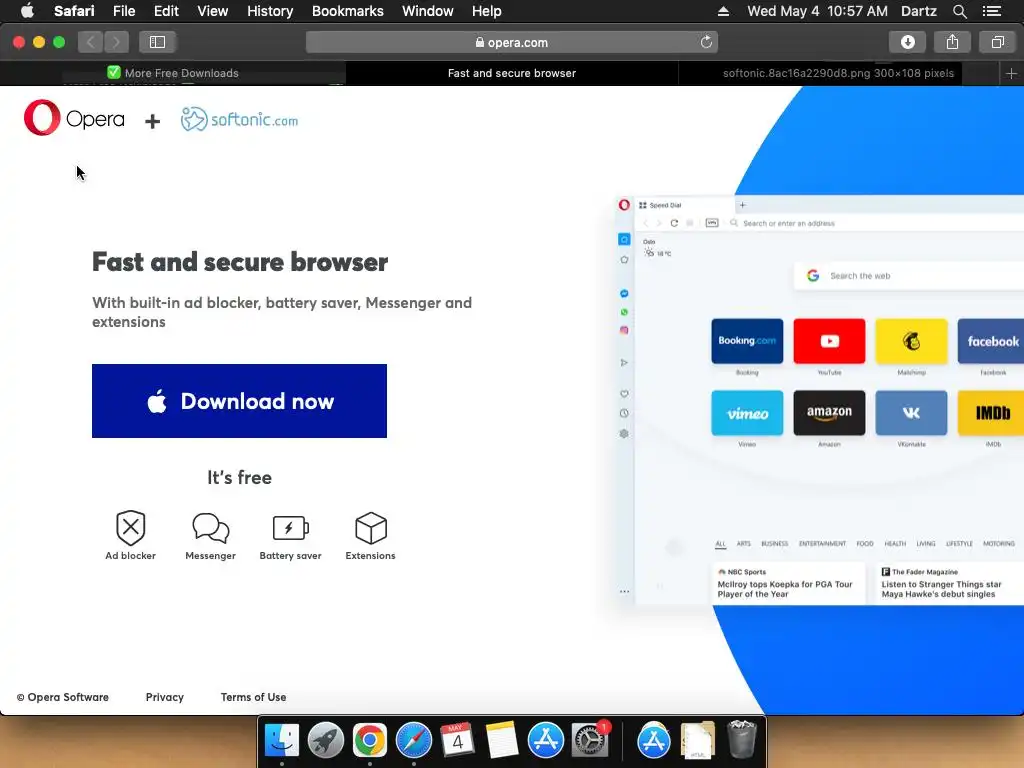Click the Stranger Things star news headline

[941, 589]
